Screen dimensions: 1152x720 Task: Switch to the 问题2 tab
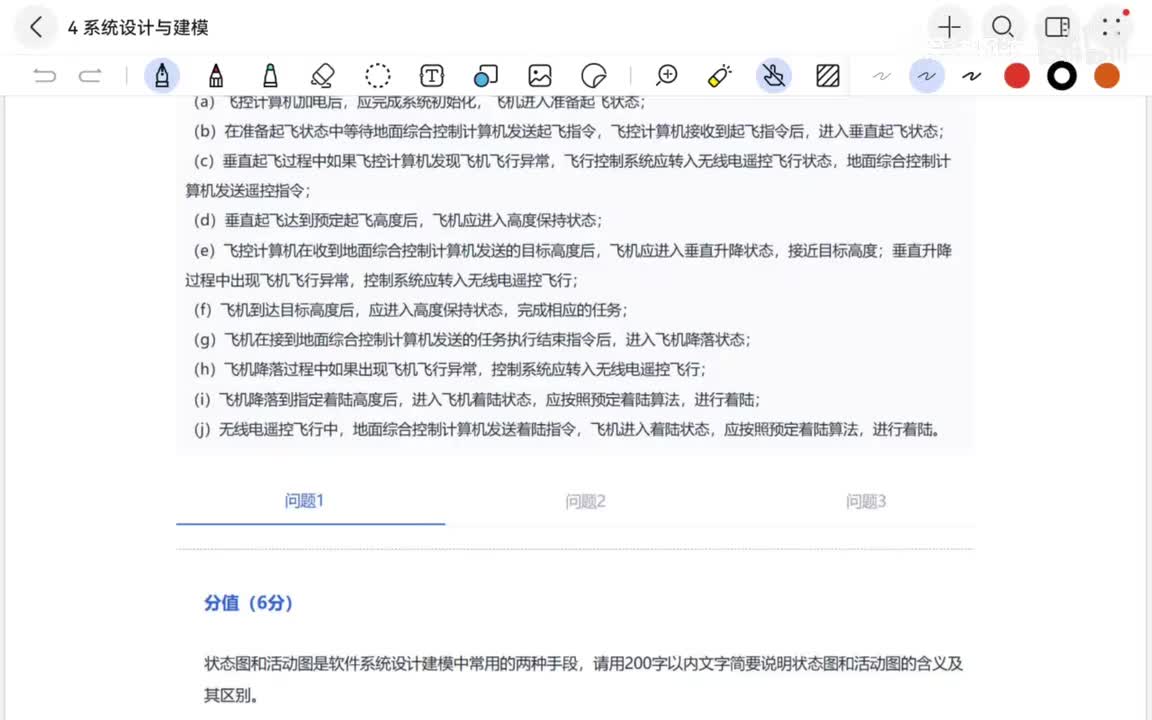pos(585,502)
